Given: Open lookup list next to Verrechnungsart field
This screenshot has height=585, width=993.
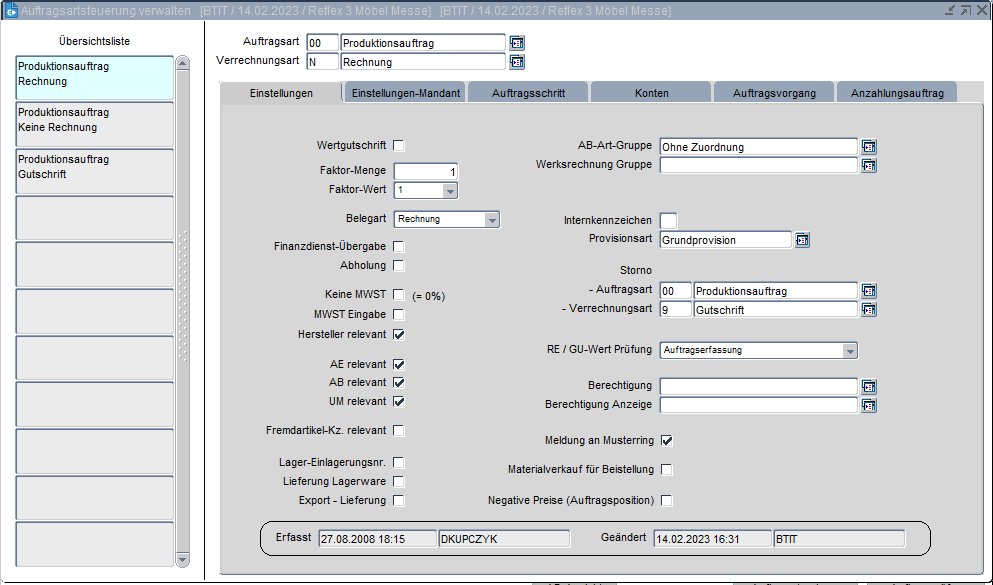Looking at the screenshot, I should pyautogui.click(x=517, y=62).
